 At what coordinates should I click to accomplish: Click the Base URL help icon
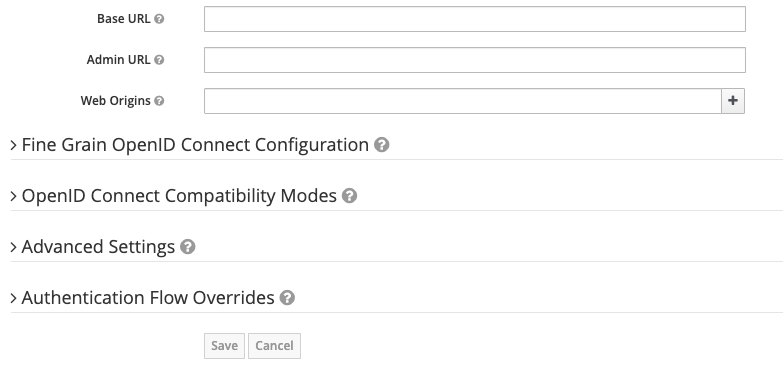click(x=159, y=19)
